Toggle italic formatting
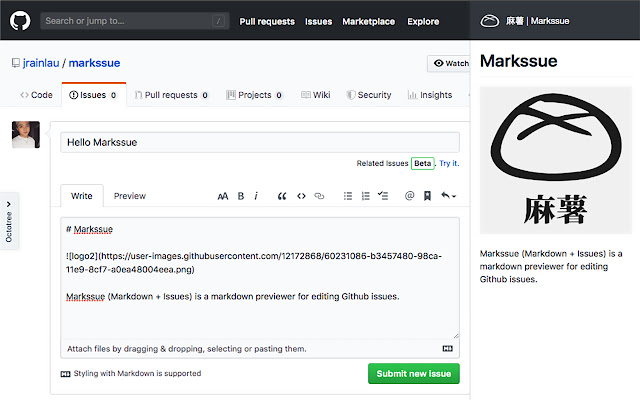 click(x=256, y=196)
